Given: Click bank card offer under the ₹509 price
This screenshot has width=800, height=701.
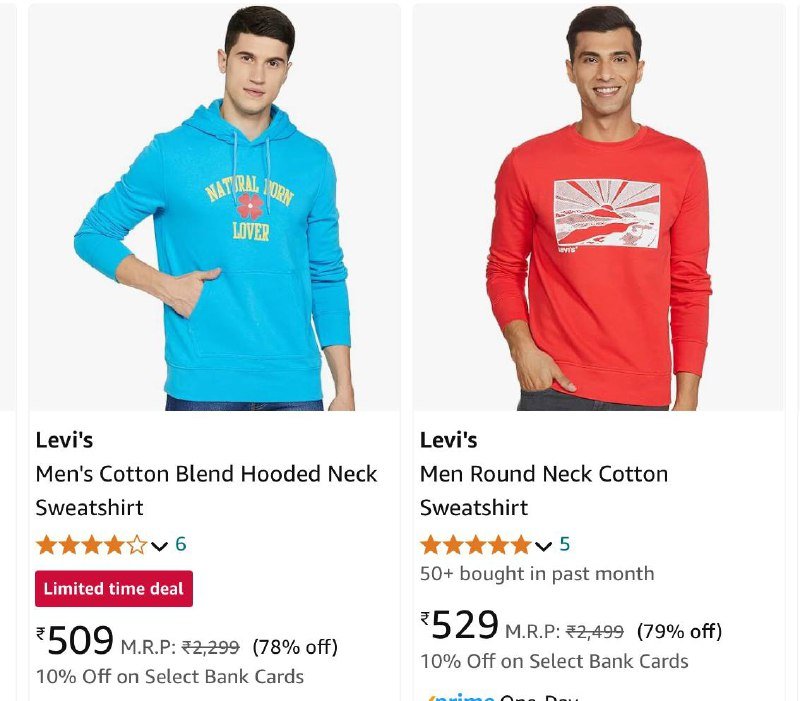Looking at the screenshot, I should pos(169,677).
